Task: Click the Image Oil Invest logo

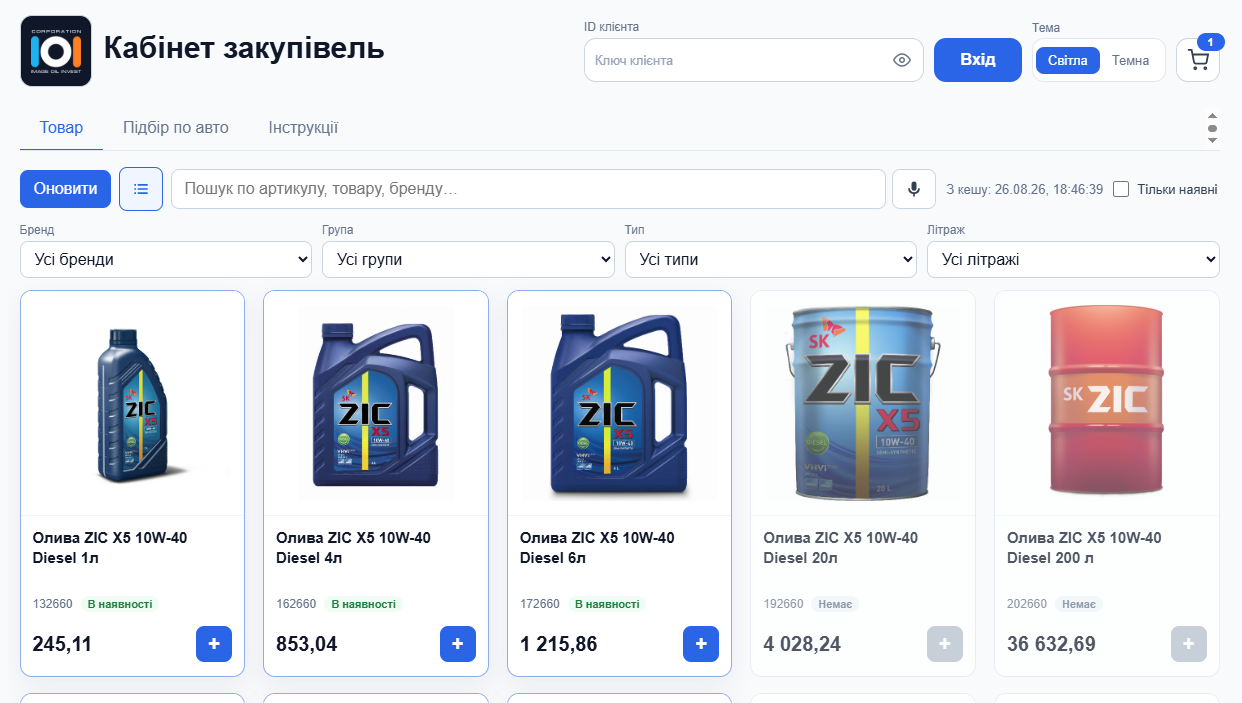Action: tap(56, 51)
